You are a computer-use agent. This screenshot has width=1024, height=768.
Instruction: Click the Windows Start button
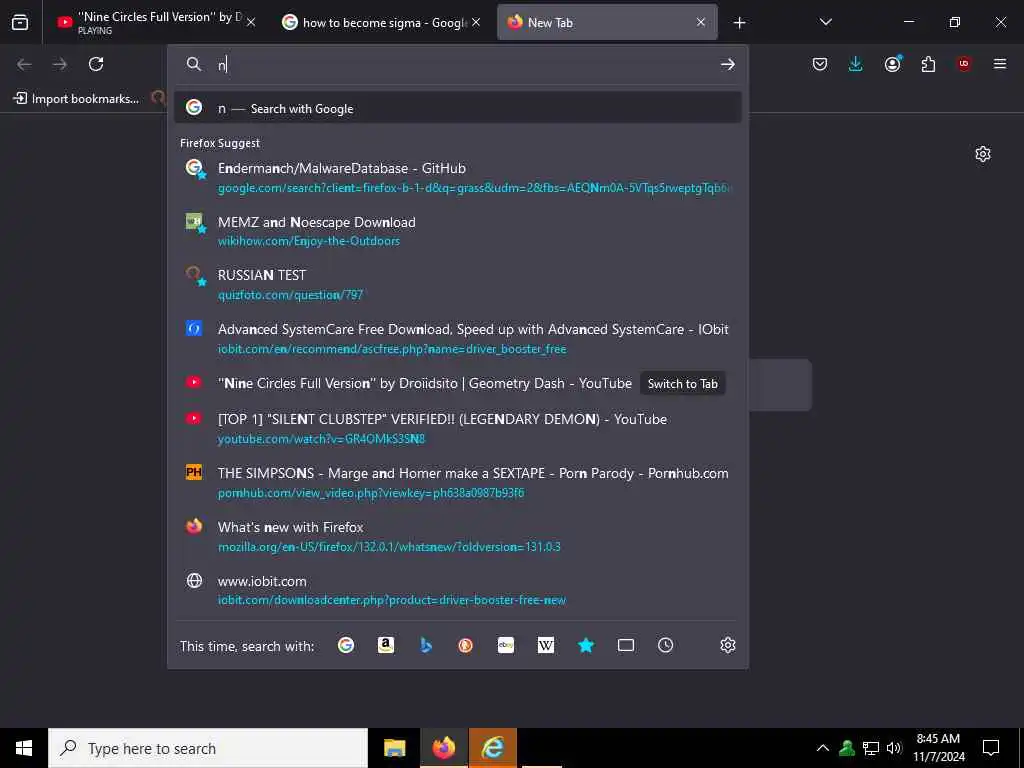pyautogui.click(x=24, y=748)
